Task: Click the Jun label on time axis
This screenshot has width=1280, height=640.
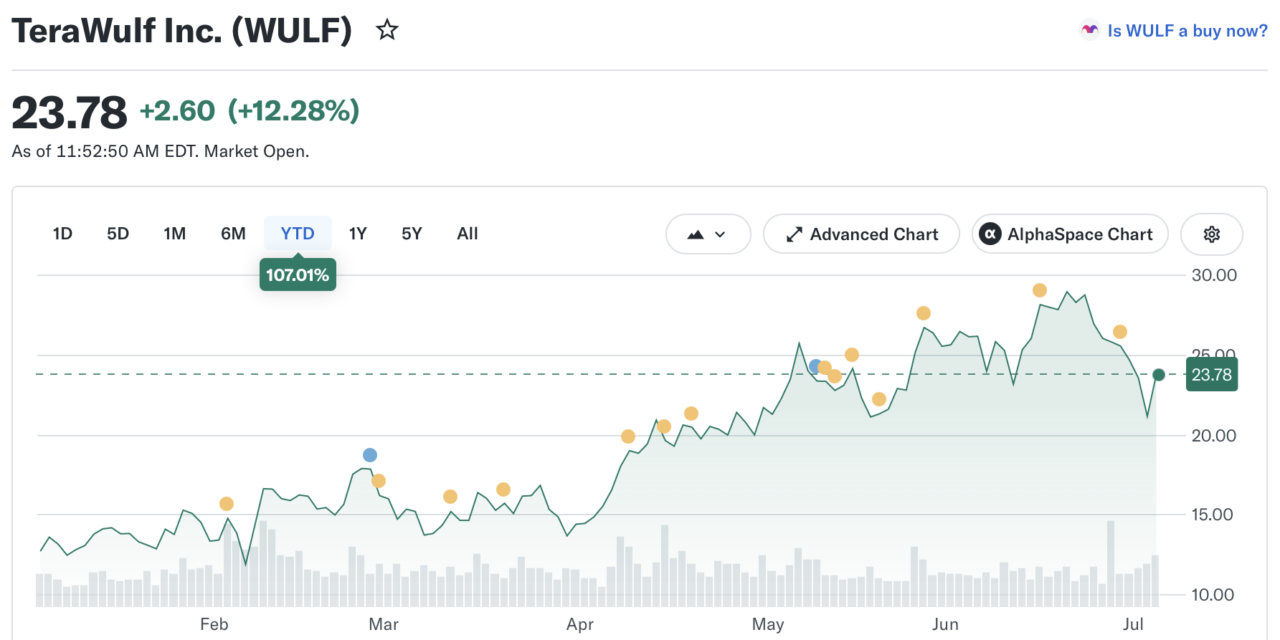Action: (x=945, y=625)
